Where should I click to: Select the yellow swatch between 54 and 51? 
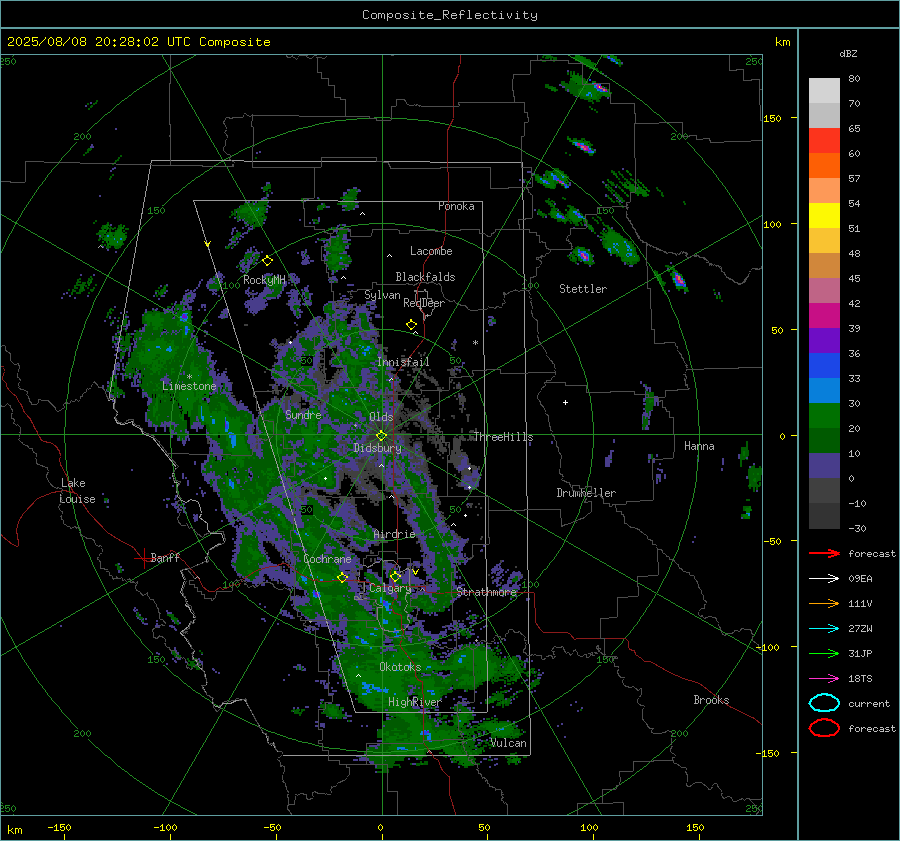[824, 215]
